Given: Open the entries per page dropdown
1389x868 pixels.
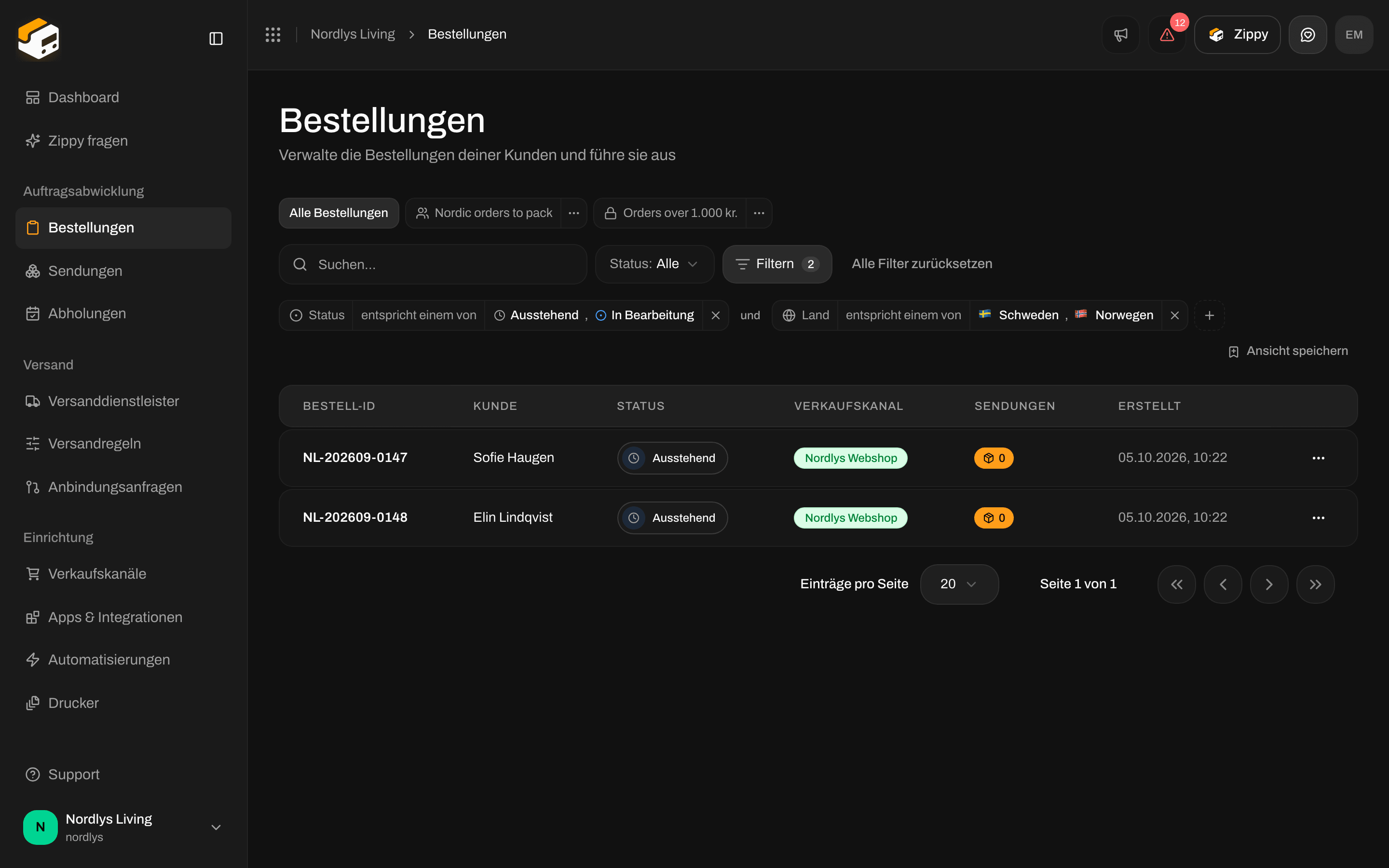Looking at the screenshot, I should [x=959, y=584].
